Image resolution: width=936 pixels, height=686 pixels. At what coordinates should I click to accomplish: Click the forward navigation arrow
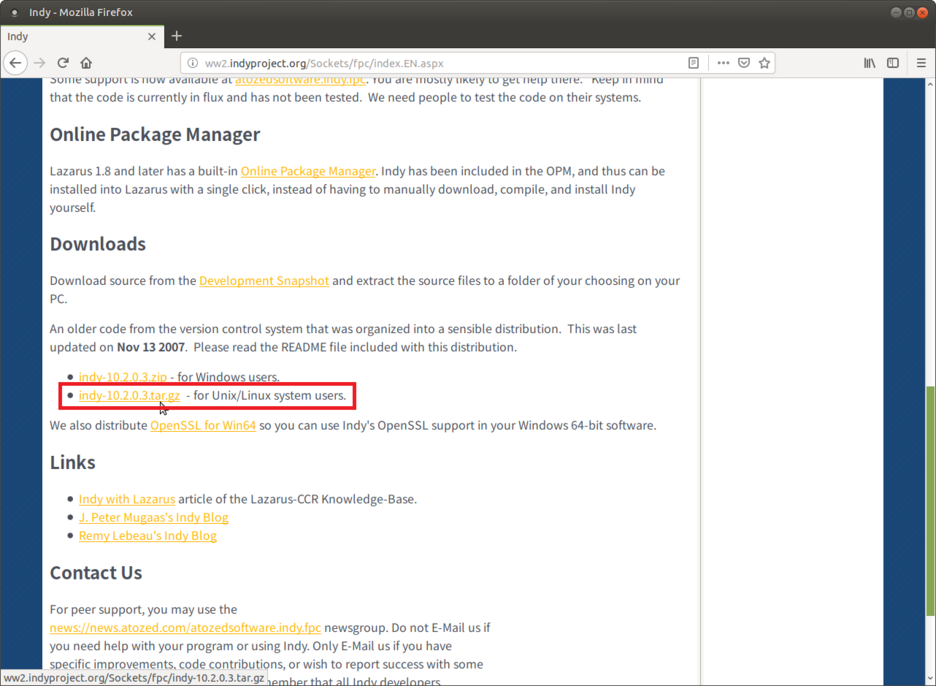(39, 63)
